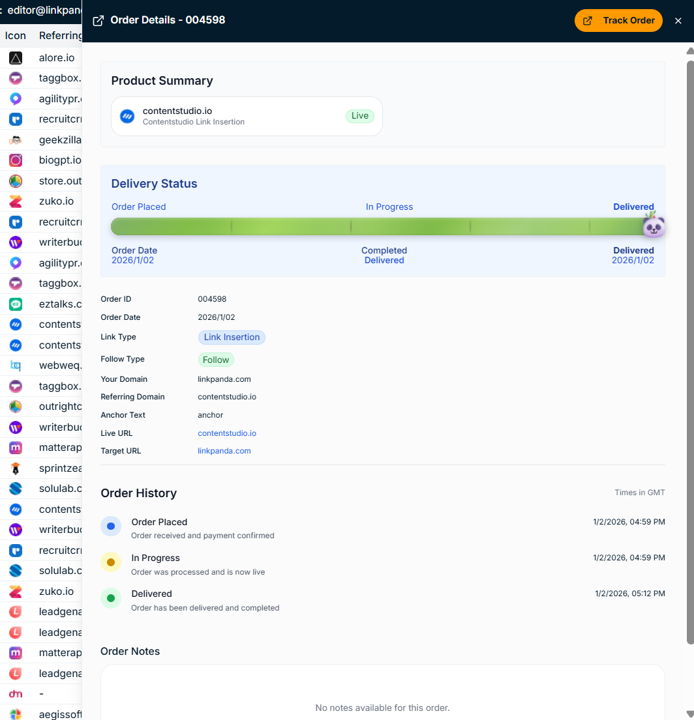Viewport: 694px width, 720px height.
Task: Click the Delivered history dot
Action: [111, 598]
